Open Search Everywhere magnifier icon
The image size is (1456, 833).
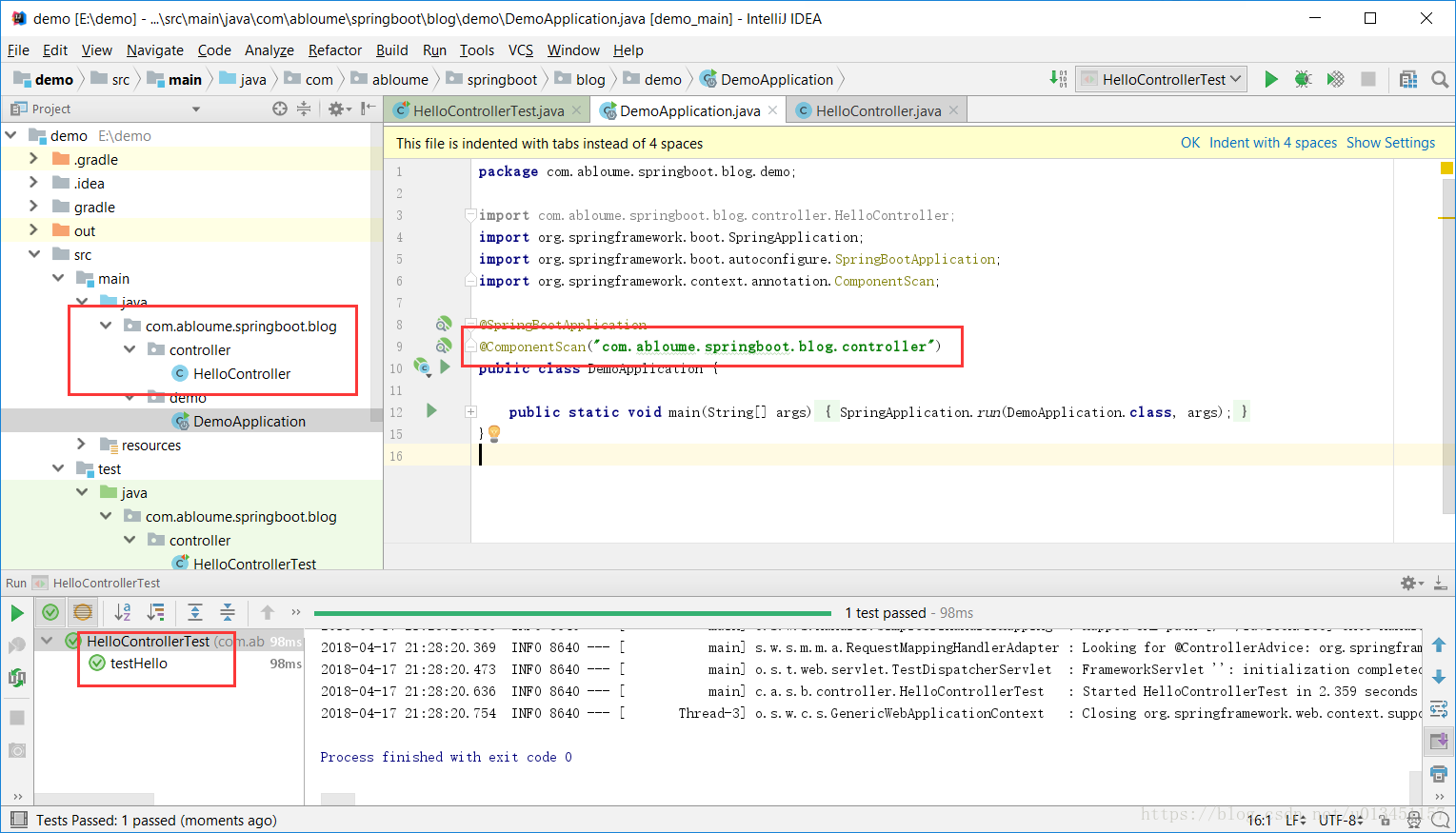(1440, 79)
